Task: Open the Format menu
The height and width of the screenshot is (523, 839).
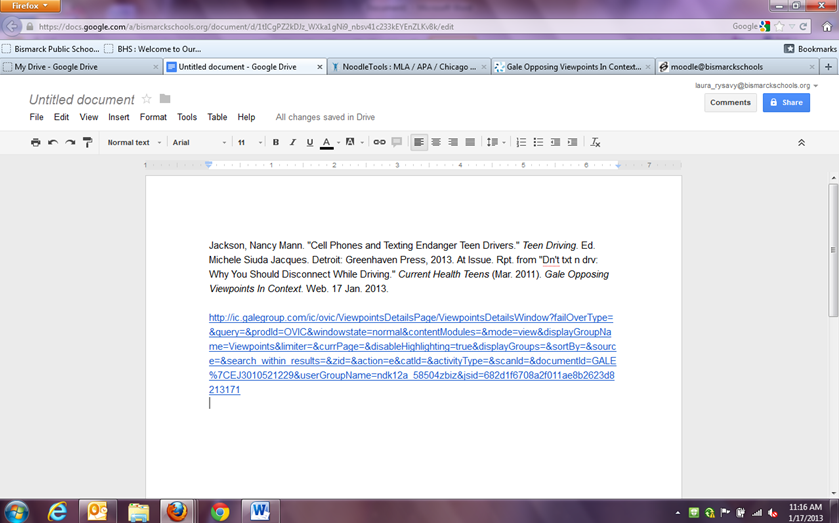Action: tap(153, 117)
